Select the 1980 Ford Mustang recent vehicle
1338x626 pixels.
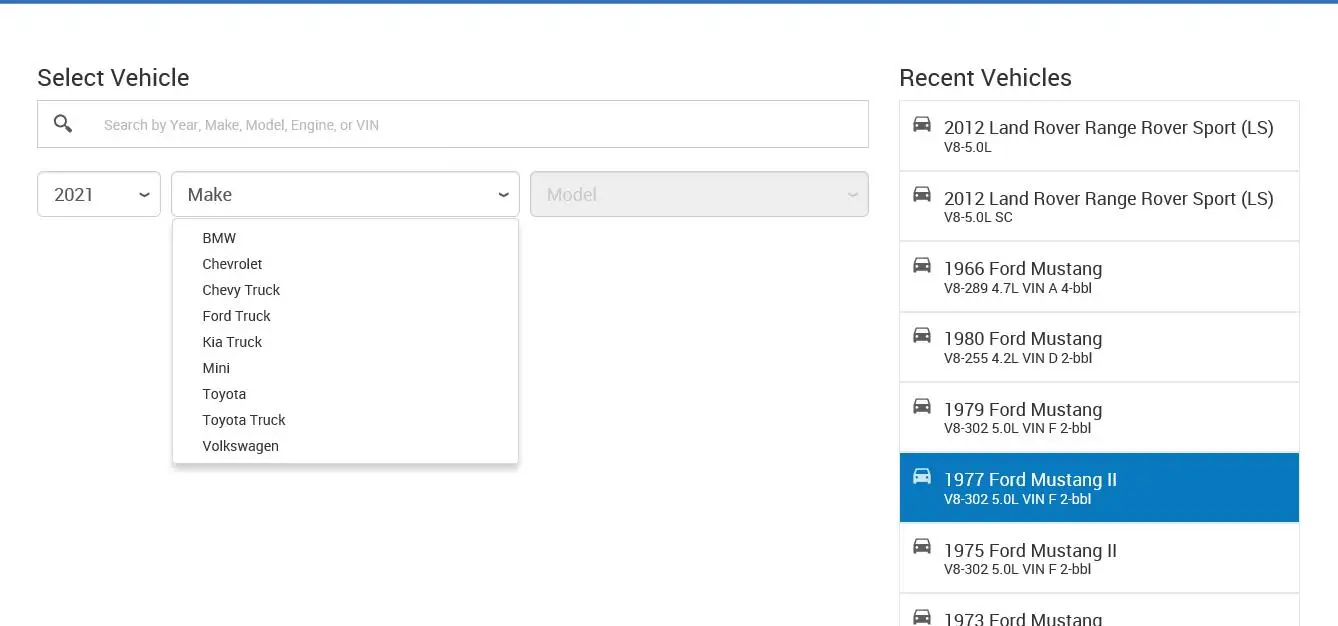[1099, 347]
